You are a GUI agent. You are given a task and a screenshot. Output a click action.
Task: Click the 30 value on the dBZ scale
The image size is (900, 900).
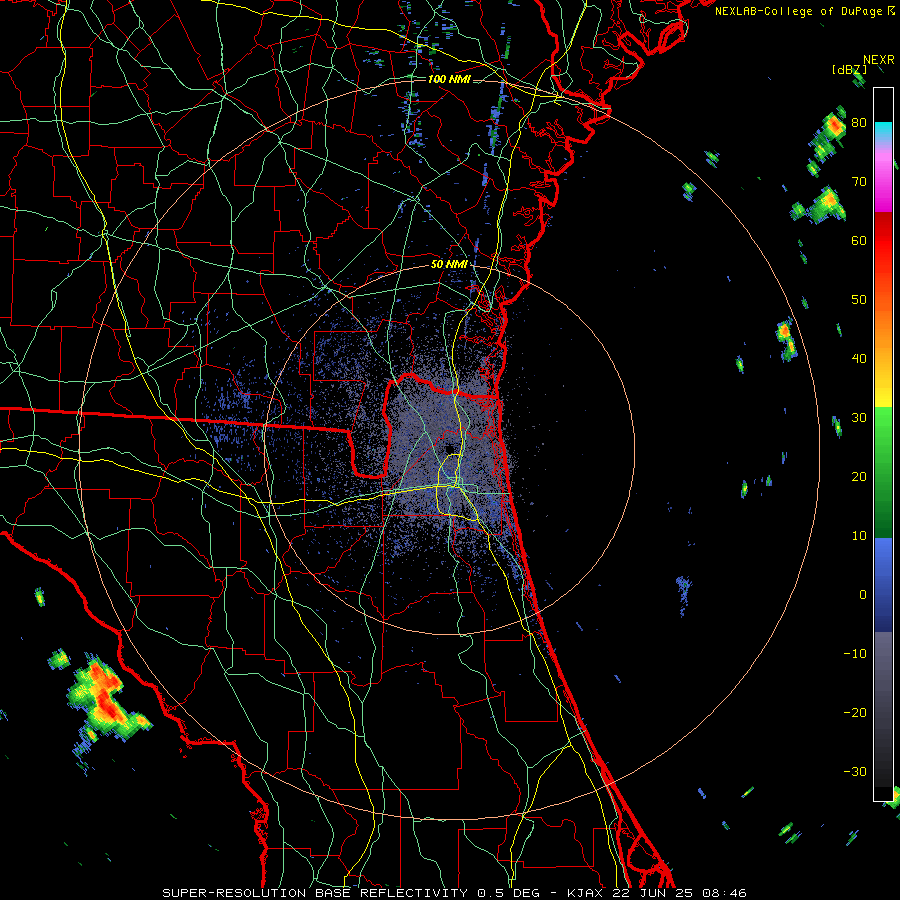point(859,418)
